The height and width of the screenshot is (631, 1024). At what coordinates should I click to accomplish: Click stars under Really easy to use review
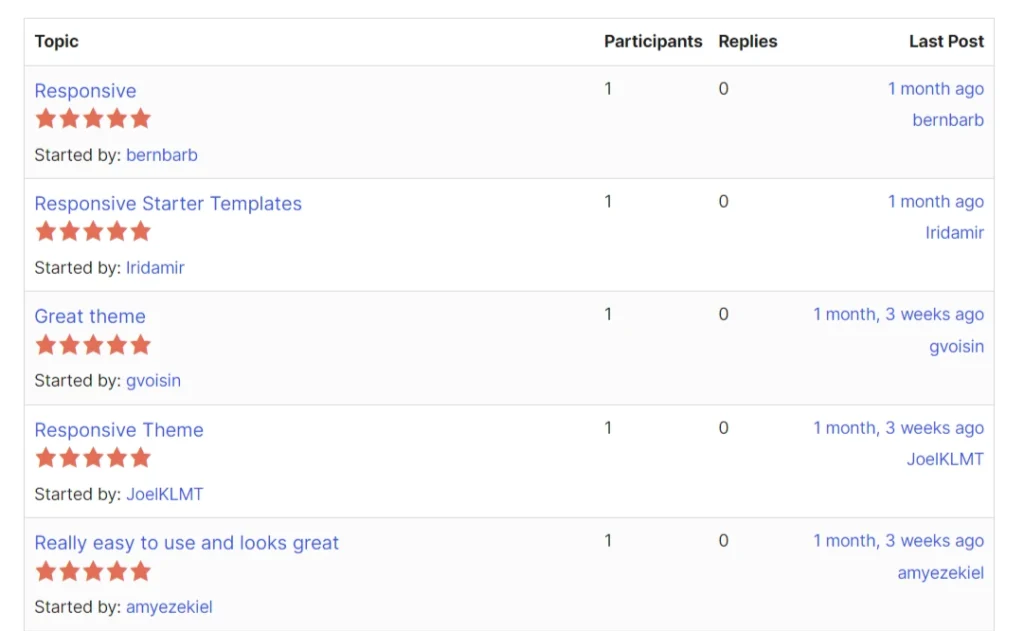click(92, 572)
